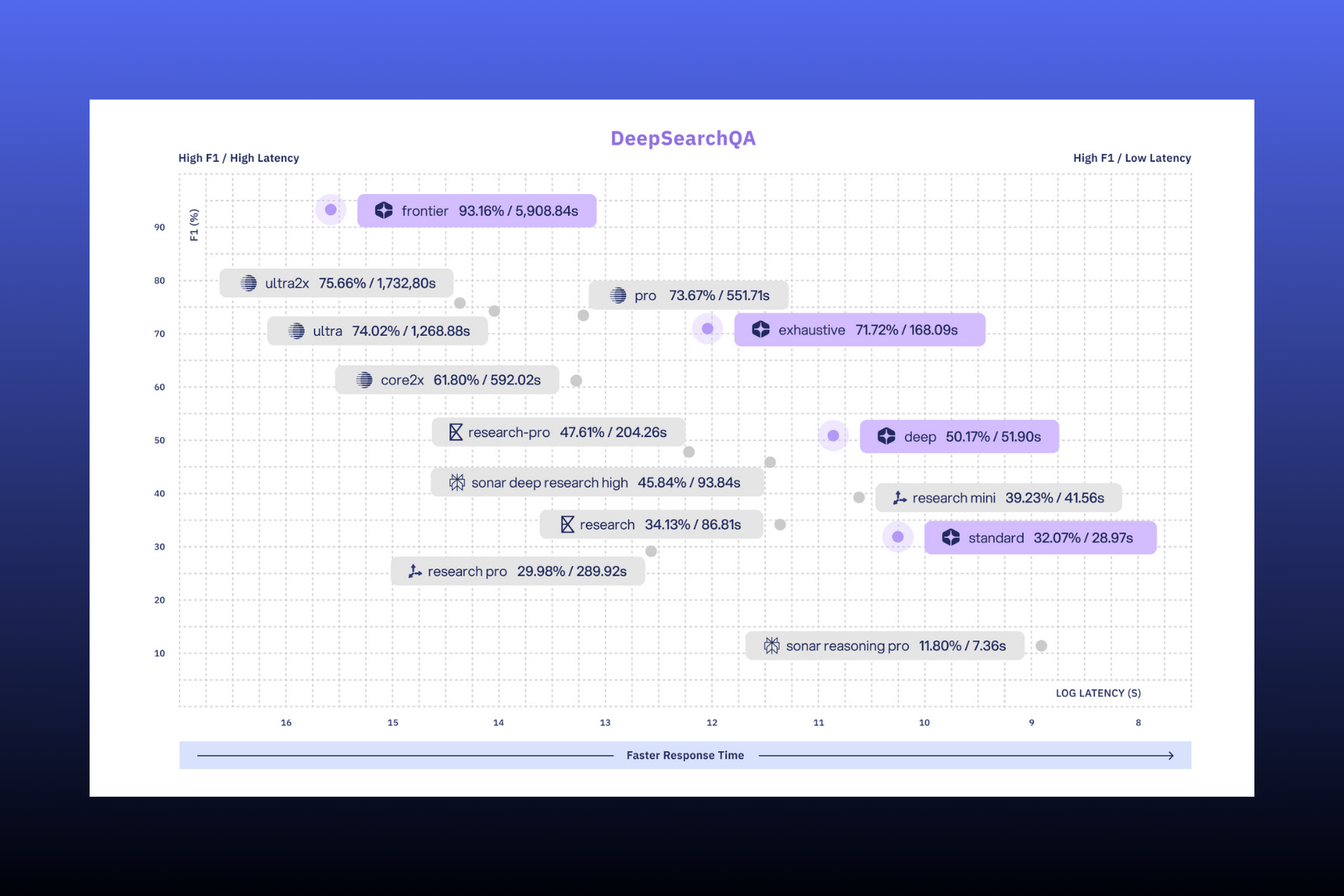
Task: Click the 'F1 (%)' axis label
Action: coord(194,225)
